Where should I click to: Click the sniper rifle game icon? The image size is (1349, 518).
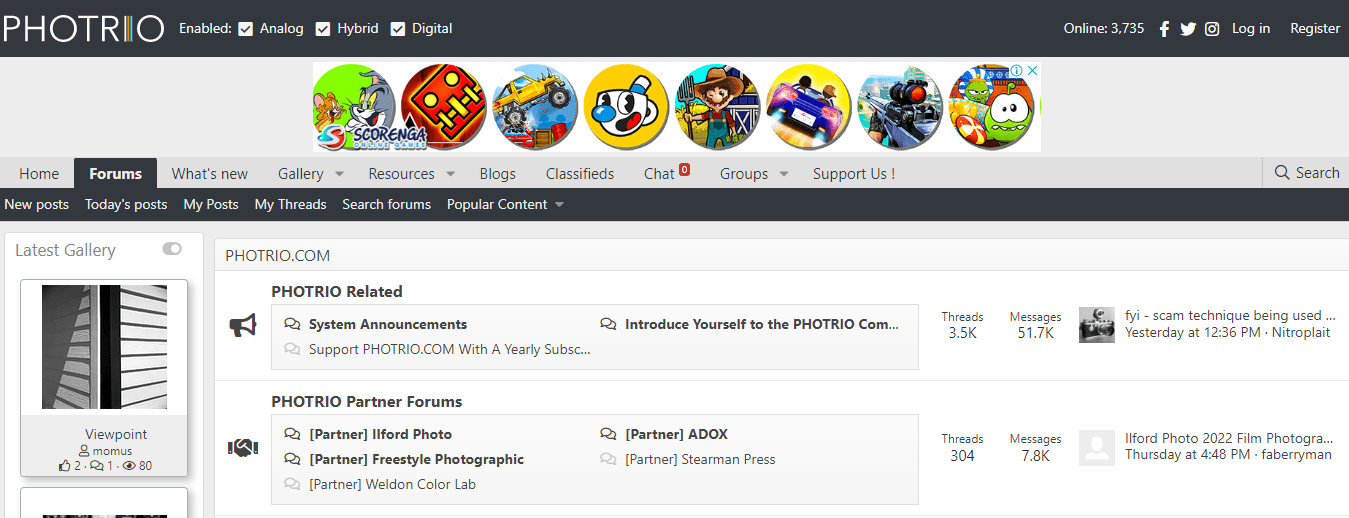click(899, 107)
